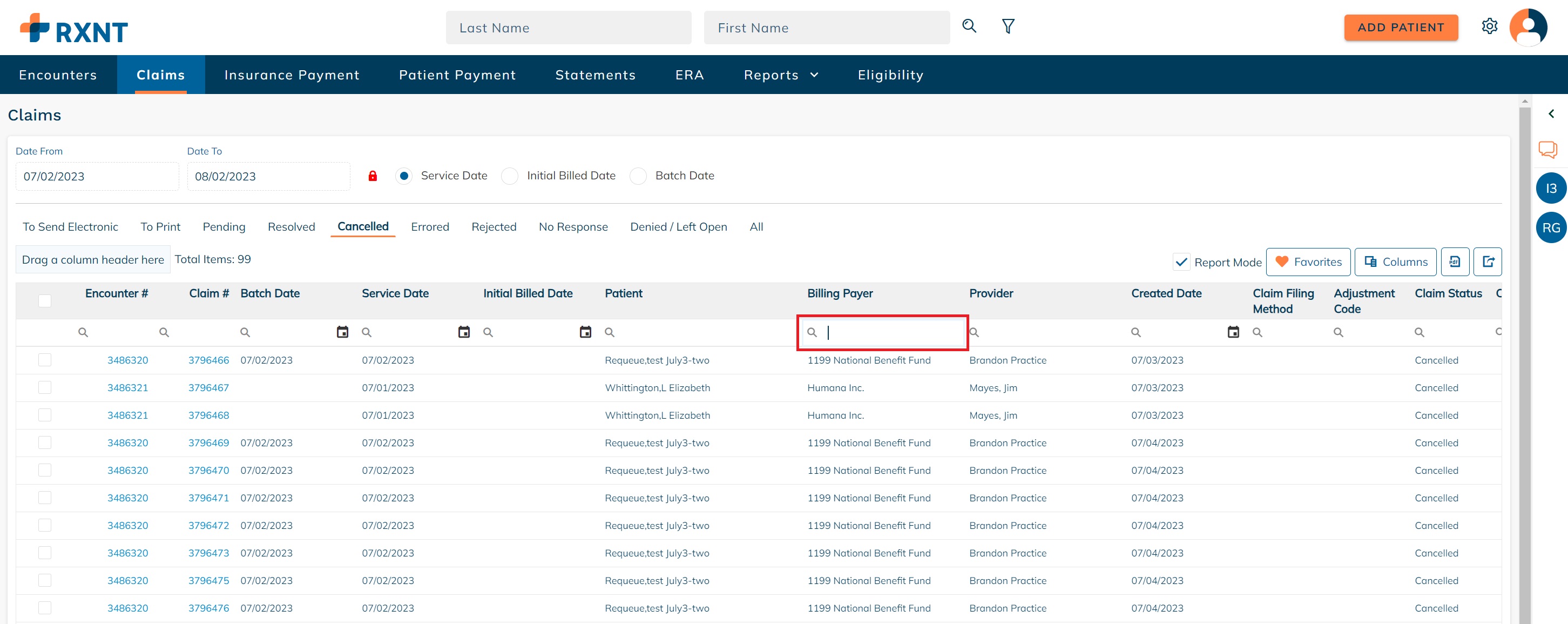This screenshot has height=624, width=1568.
Task: Open claim link 3796466
Action: [209, 360]
